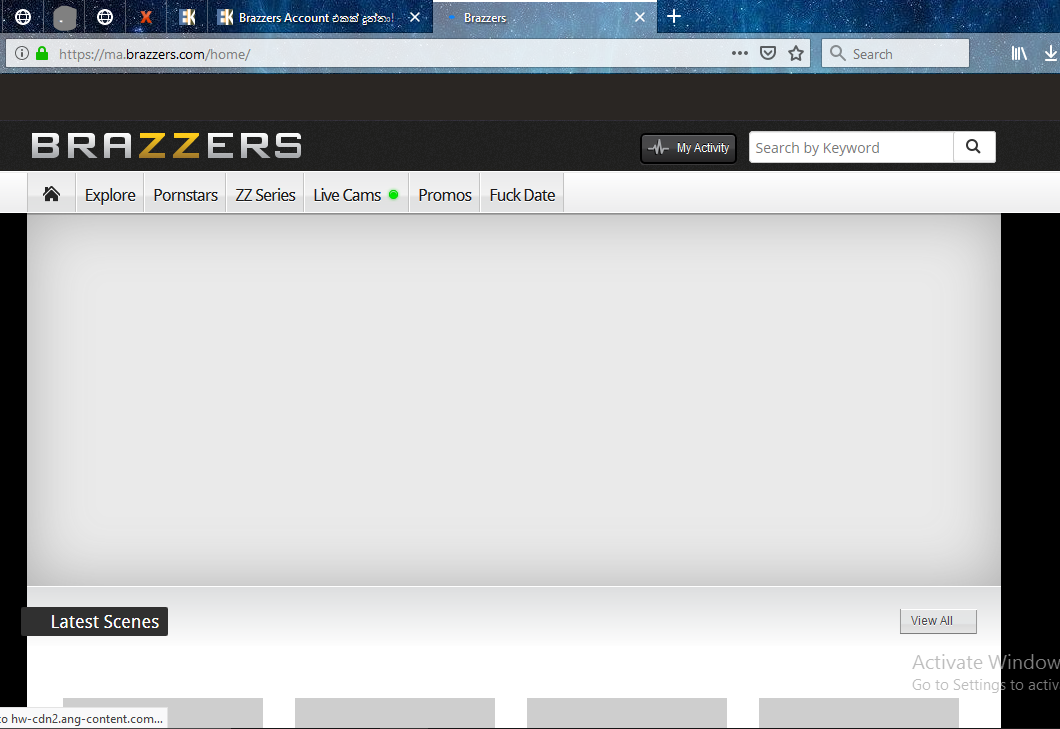Click the View All button
Screen dimensions: 1060x729
(x=938, y=621)
